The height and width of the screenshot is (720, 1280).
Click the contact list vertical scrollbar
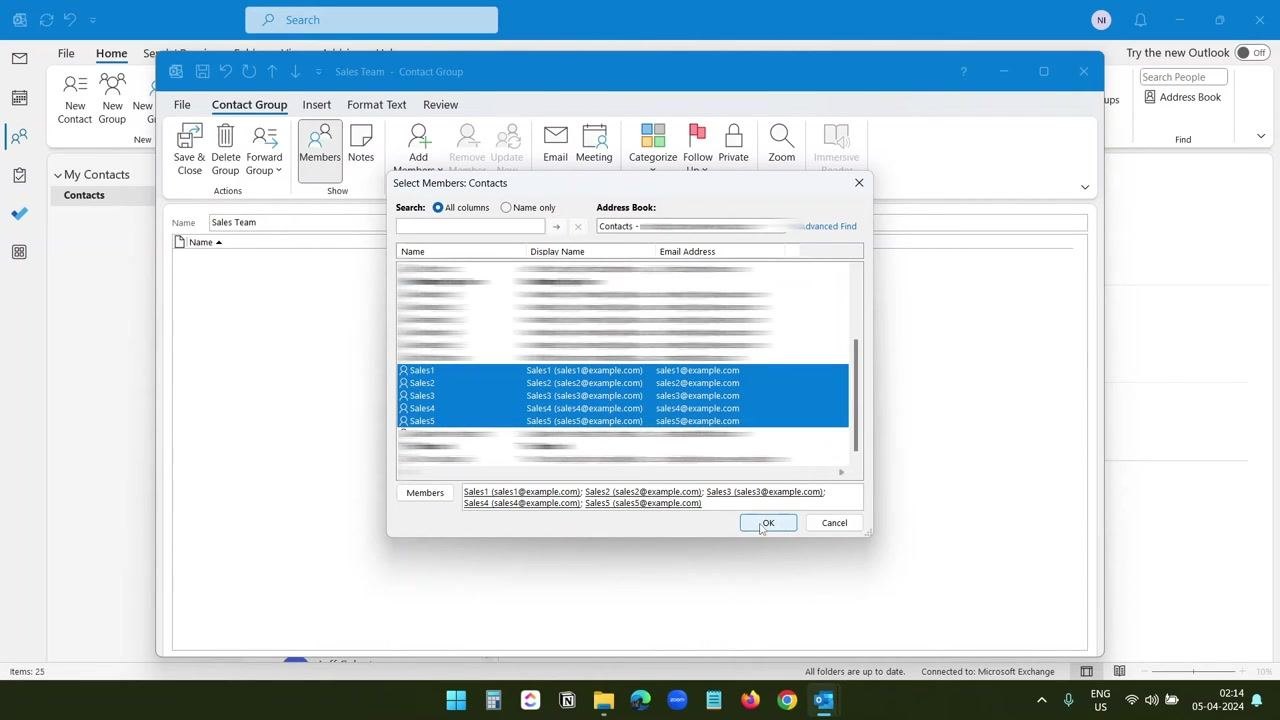coord(856,395)
